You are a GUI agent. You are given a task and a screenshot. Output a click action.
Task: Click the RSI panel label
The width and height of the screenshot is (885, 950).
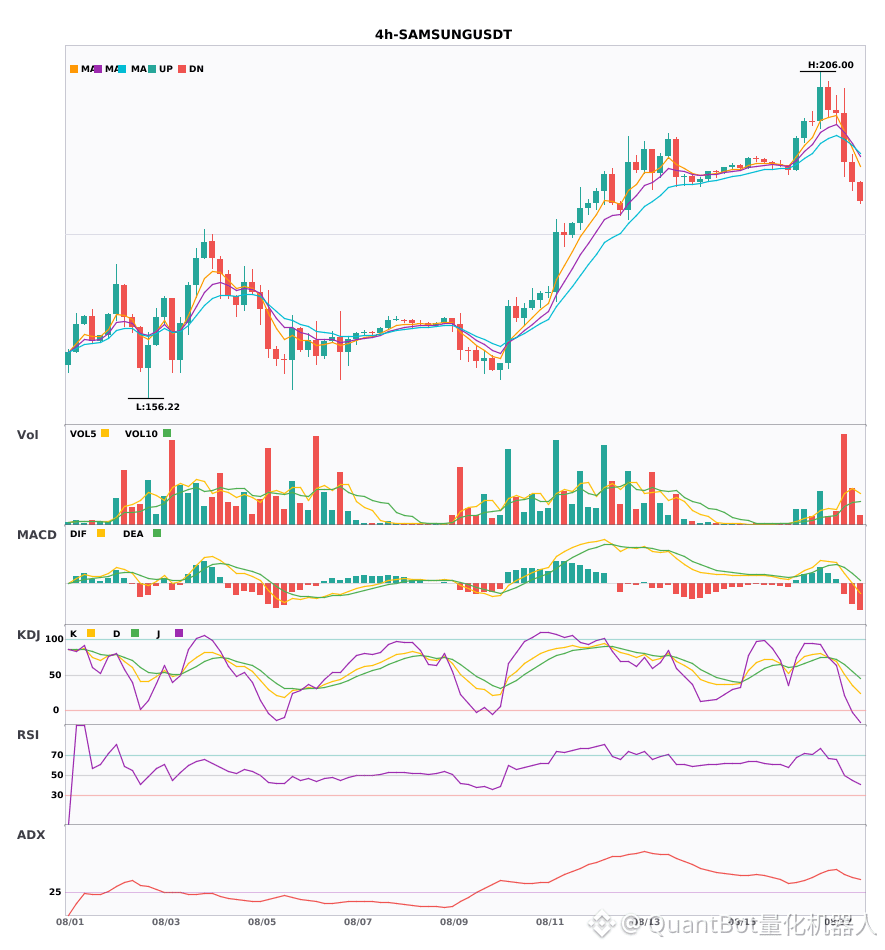28,735
